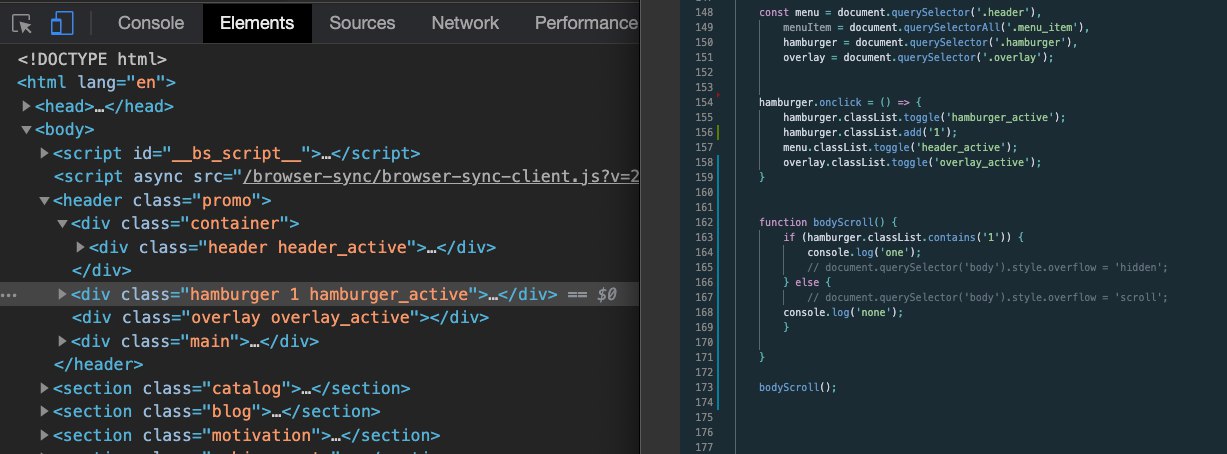Open the Sources tab
Image resolution: width=1227 pixels, height=454 pixels.
tap(362, 22)
